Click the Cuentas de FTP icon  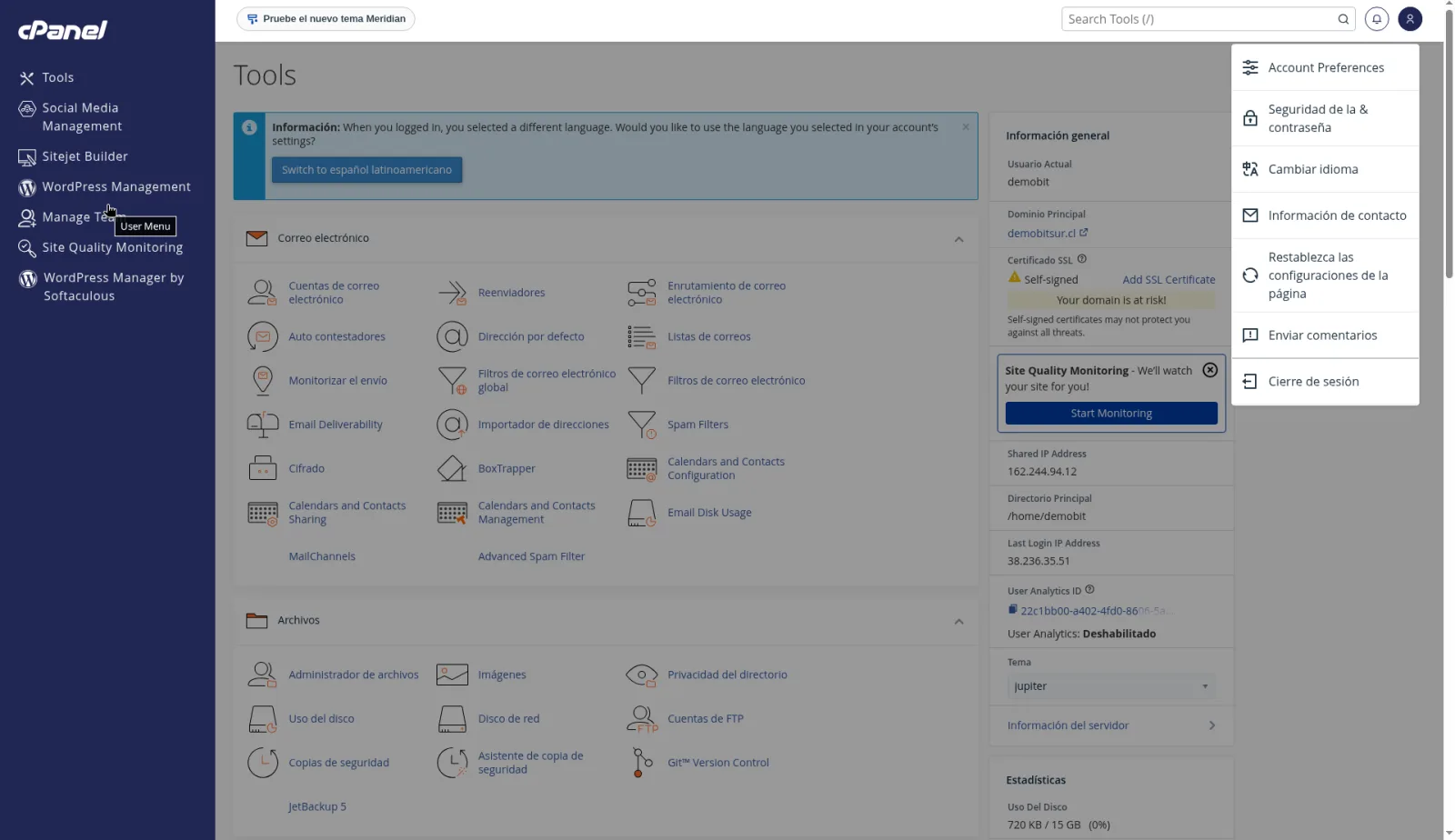click(641, 719)
